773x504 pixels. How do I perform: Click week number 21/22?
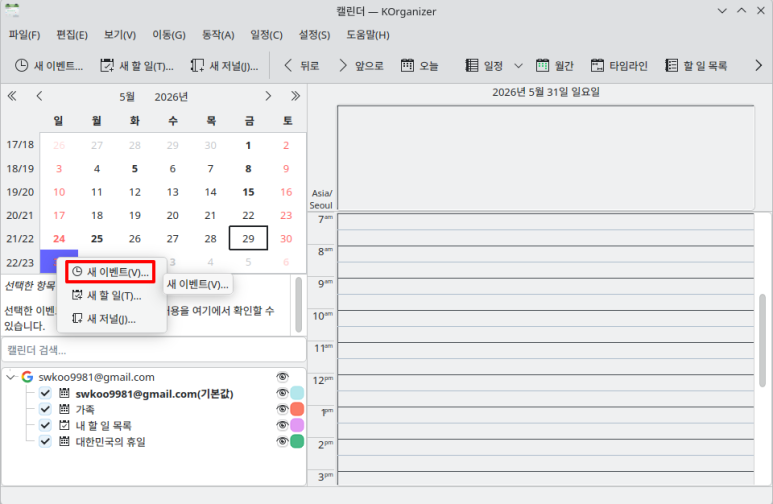20,239
